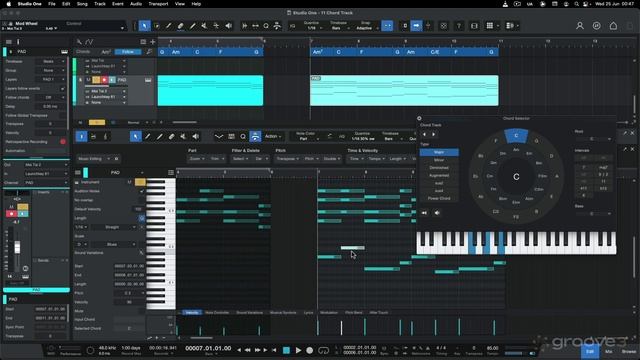Click the Record button in transport
Viewport: 640px width, 360px height.
pos(309,350)
